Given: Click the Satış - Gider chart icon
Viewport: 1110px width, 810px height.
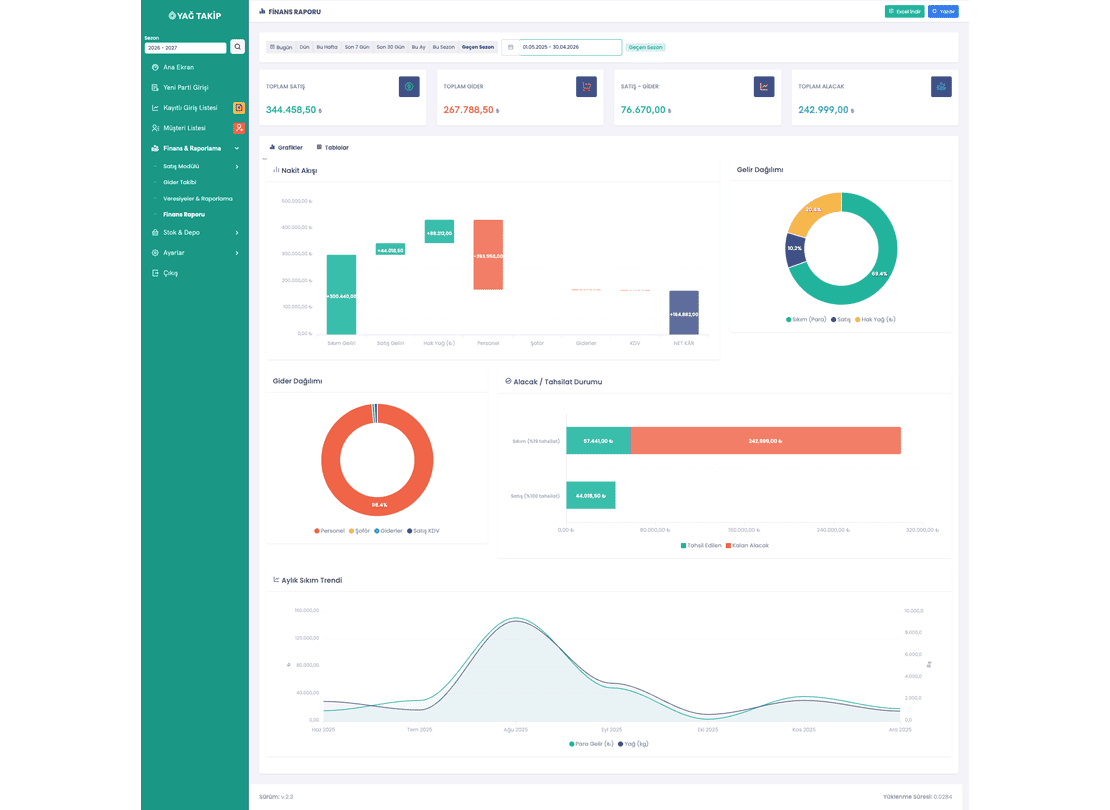Looking at the screenshot, I should tap(764, 86).
